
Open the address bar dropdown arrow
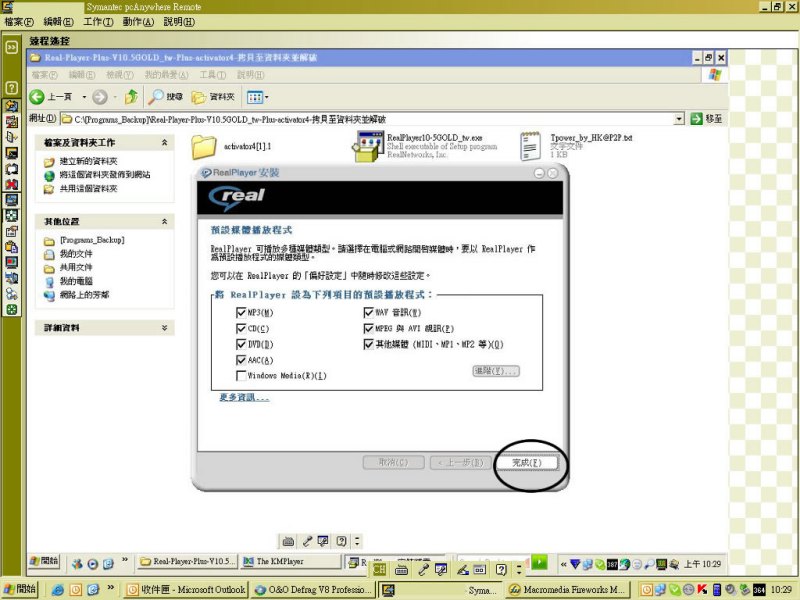(679, 119)
